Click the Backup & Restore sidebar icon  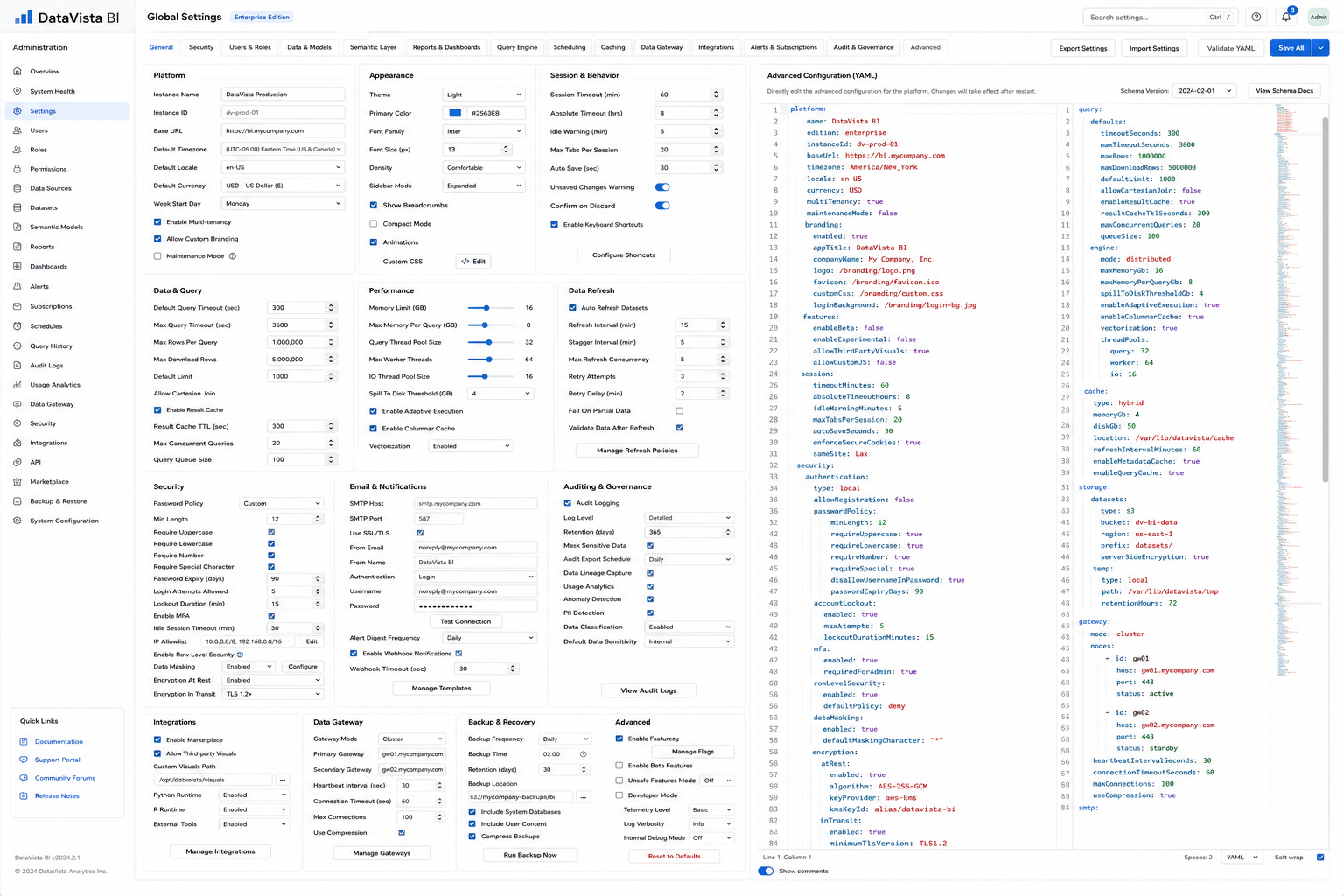[17, 501]
